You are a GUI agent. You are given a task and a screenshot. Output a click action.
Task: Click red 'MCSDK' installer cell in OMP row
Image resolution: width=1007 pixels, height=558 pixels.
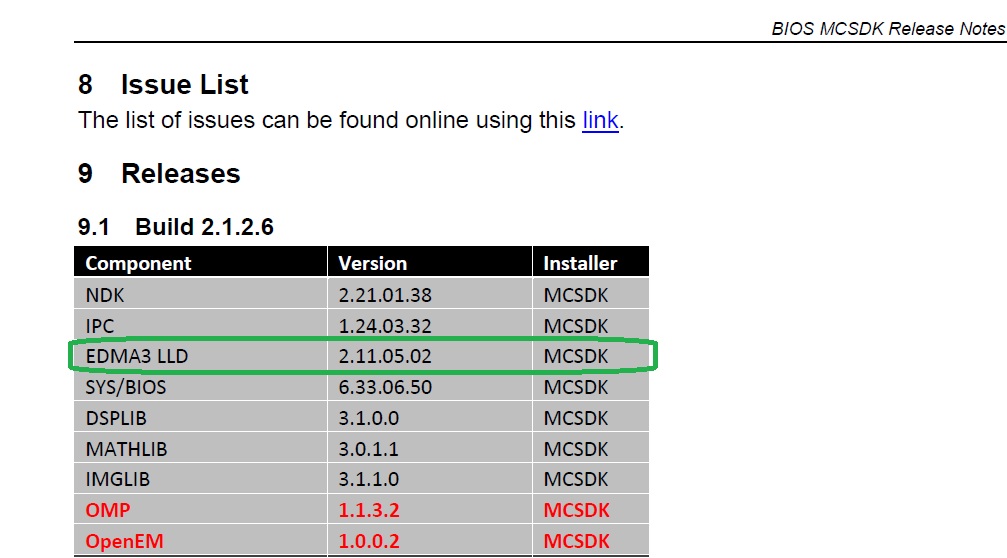coord(590,510)
